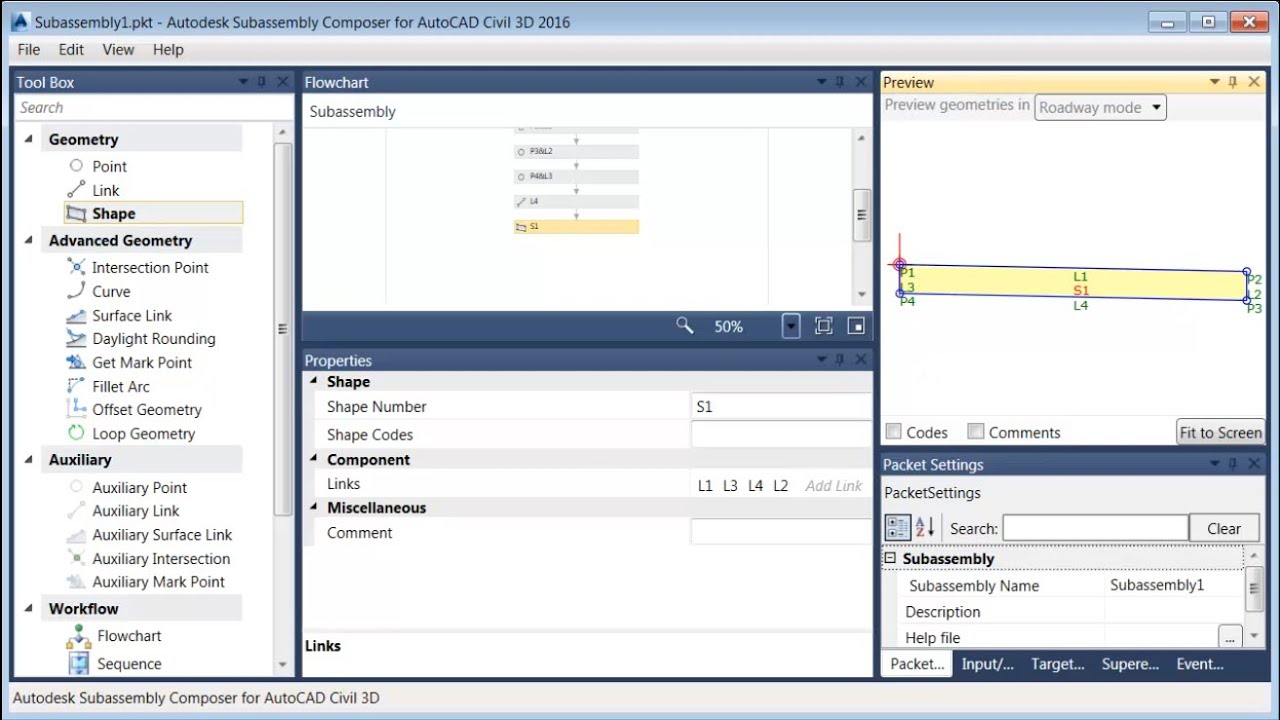Collapse the Advanced Geometry group
Image resolution: width=1280 pixels, height=720 pixels.
(x=28, y=240)
